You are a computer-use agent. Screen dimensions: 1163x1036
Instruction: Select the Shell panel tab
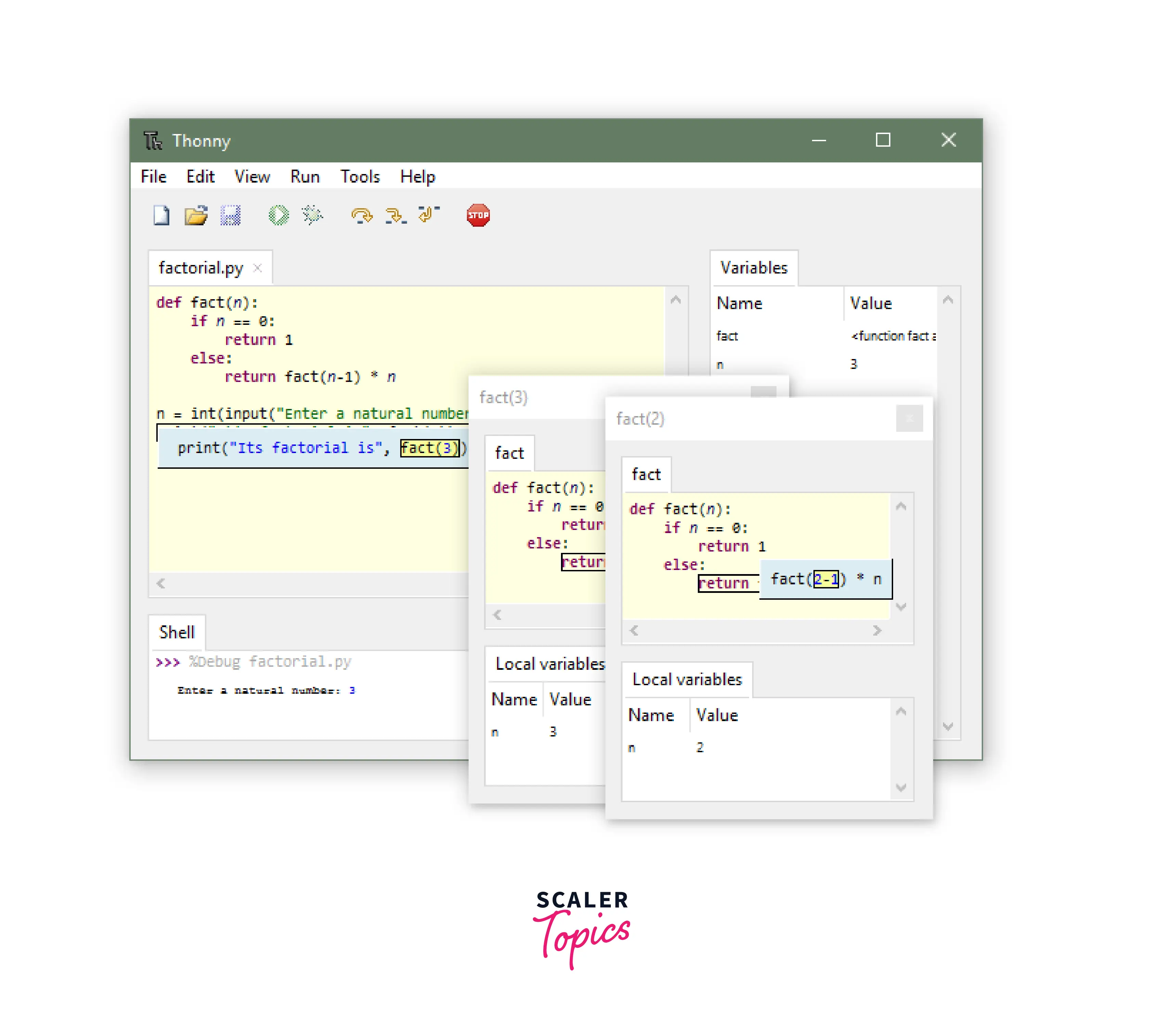177,633
